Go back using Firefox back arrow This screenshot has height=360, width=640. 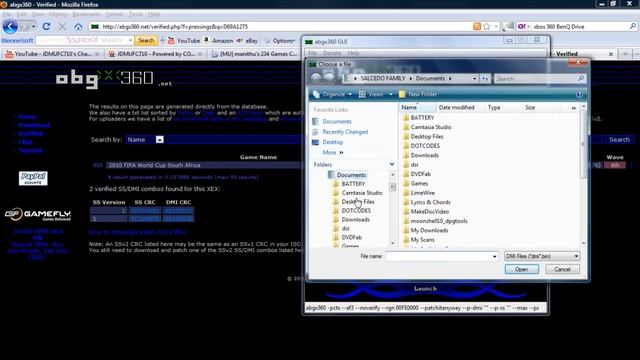tap(10, 27)
